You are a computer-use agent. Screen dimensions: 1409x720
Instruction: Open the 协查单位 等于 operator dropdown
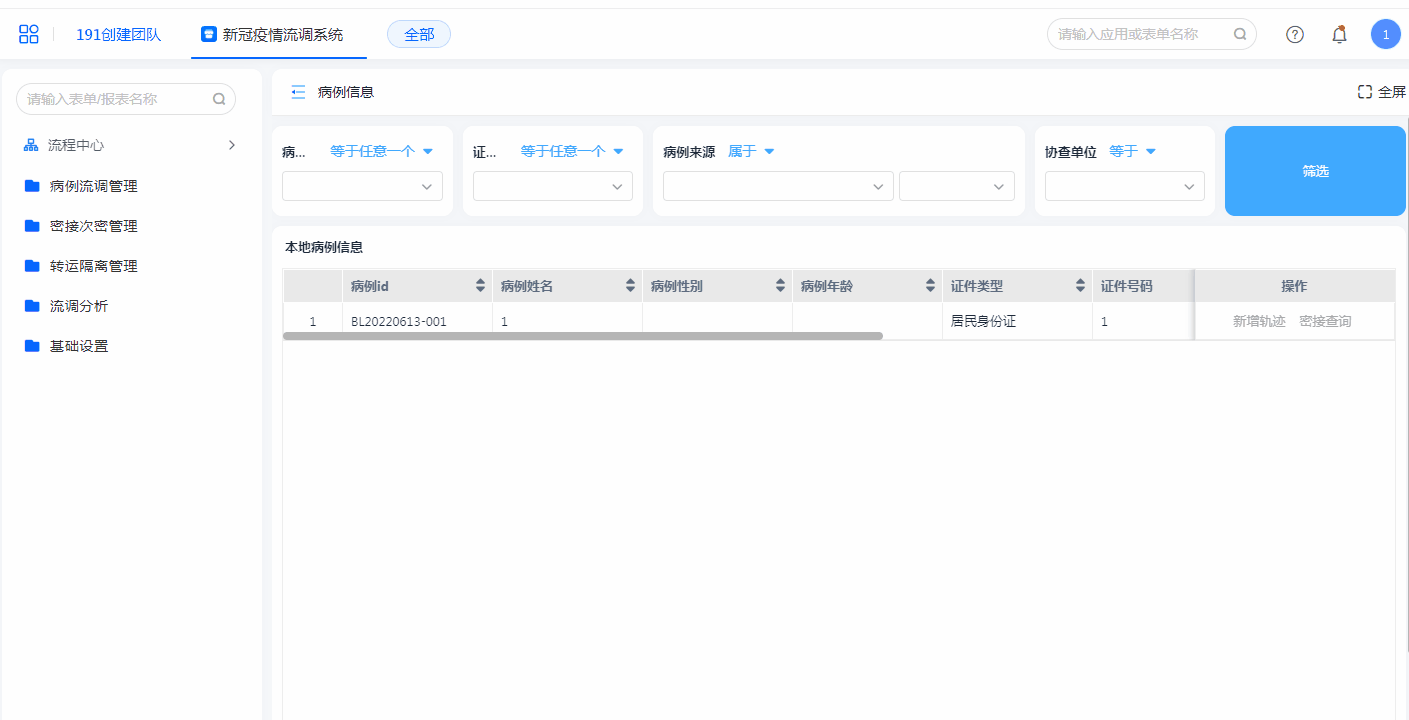click(x=1132, y=152)
